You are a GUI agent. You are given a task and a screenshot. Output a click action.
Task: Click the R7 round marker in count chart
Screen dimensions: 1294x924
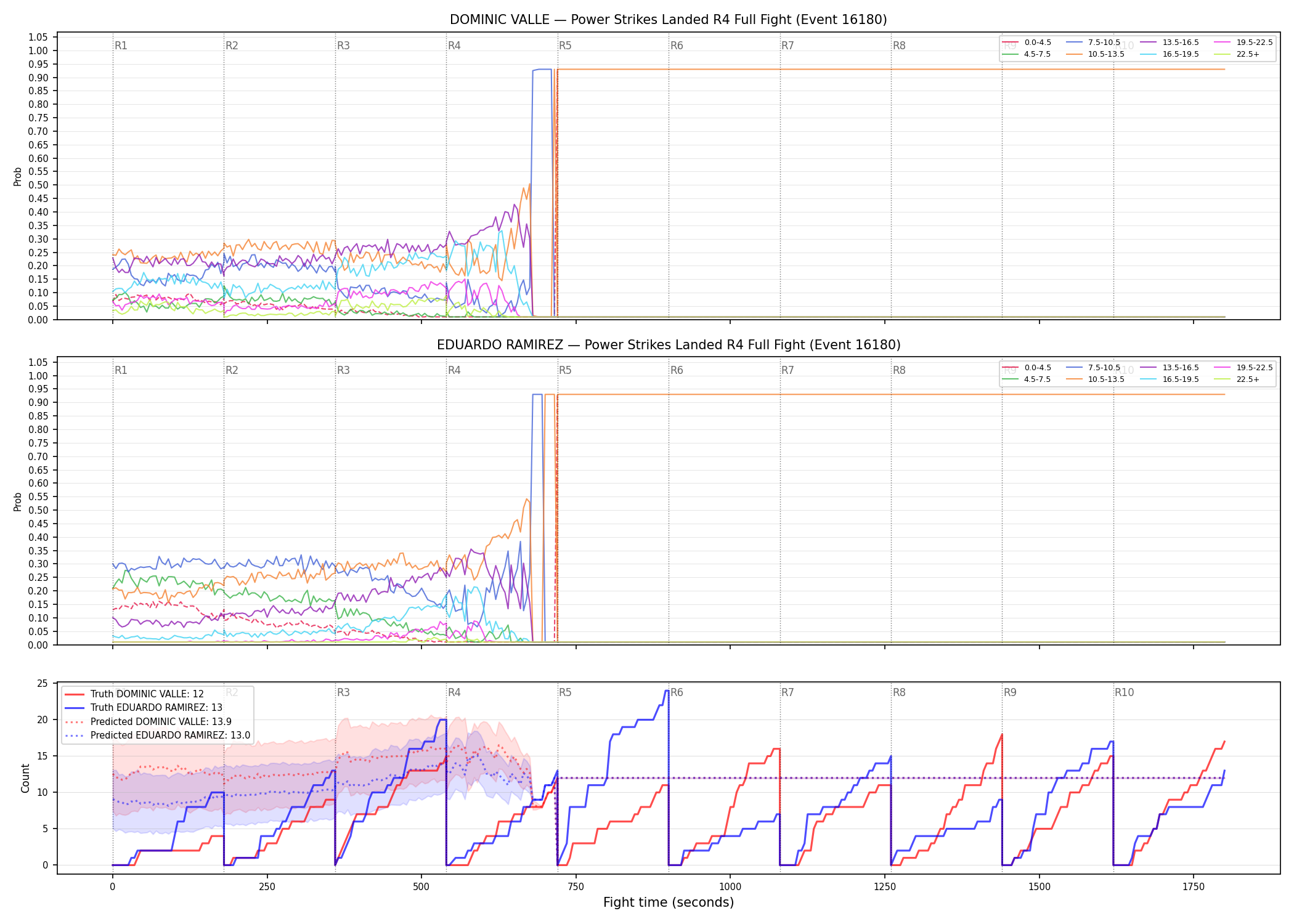(x=787, y=692)
